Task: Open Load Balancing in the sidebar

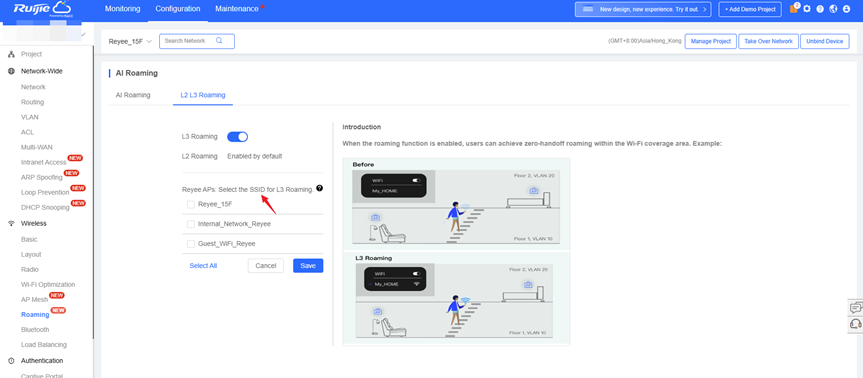Action: tap(43, 345)
